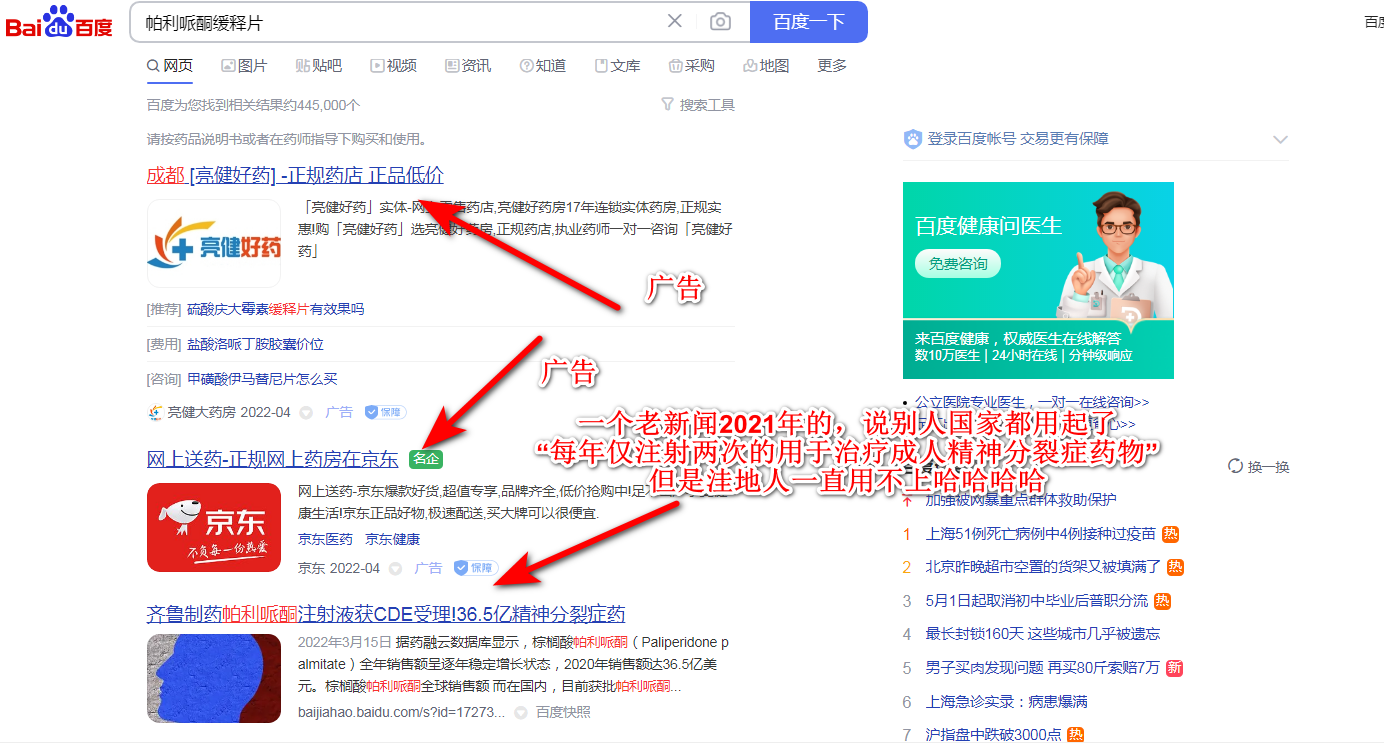This screenshot has width=1384, height=747.
Task: Open 网上送药-正规网上药房在京东 title
Action: (x=272, y=460)
